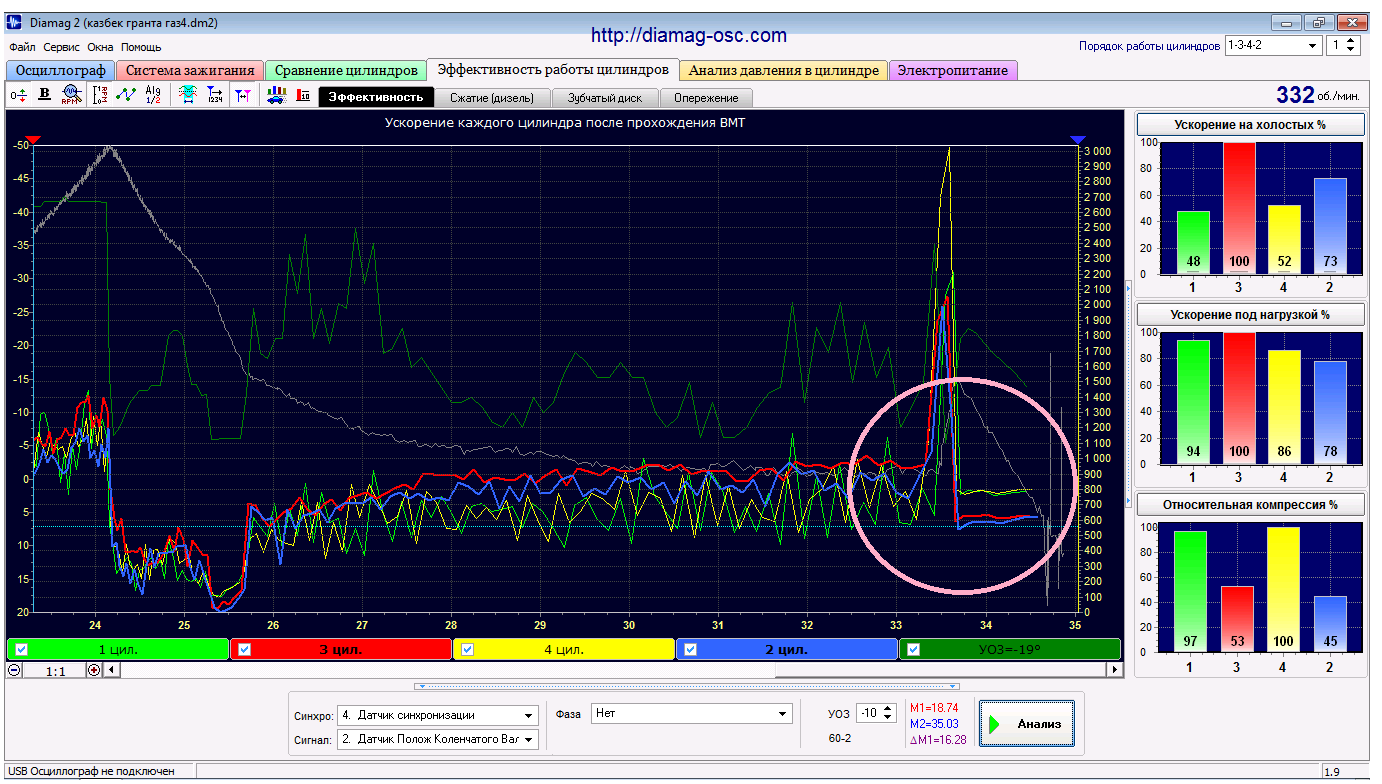This screenshot has width=1382, height=784.
Task: Click the red left marker triangle above the chart
Action: [33, 139]
